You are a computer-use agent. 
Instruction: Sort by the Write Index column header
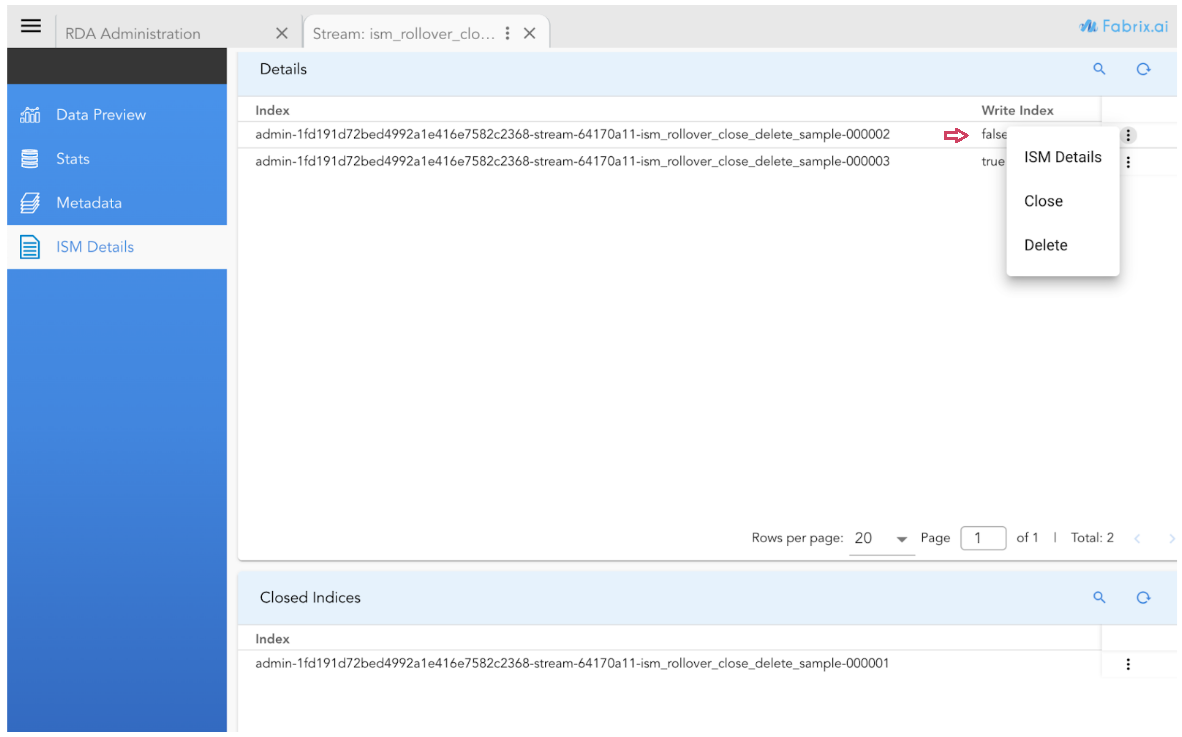[x=1017, y=110]
